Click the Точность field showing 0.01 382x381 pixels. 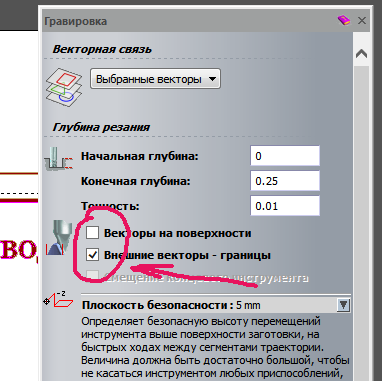point(285,206)
